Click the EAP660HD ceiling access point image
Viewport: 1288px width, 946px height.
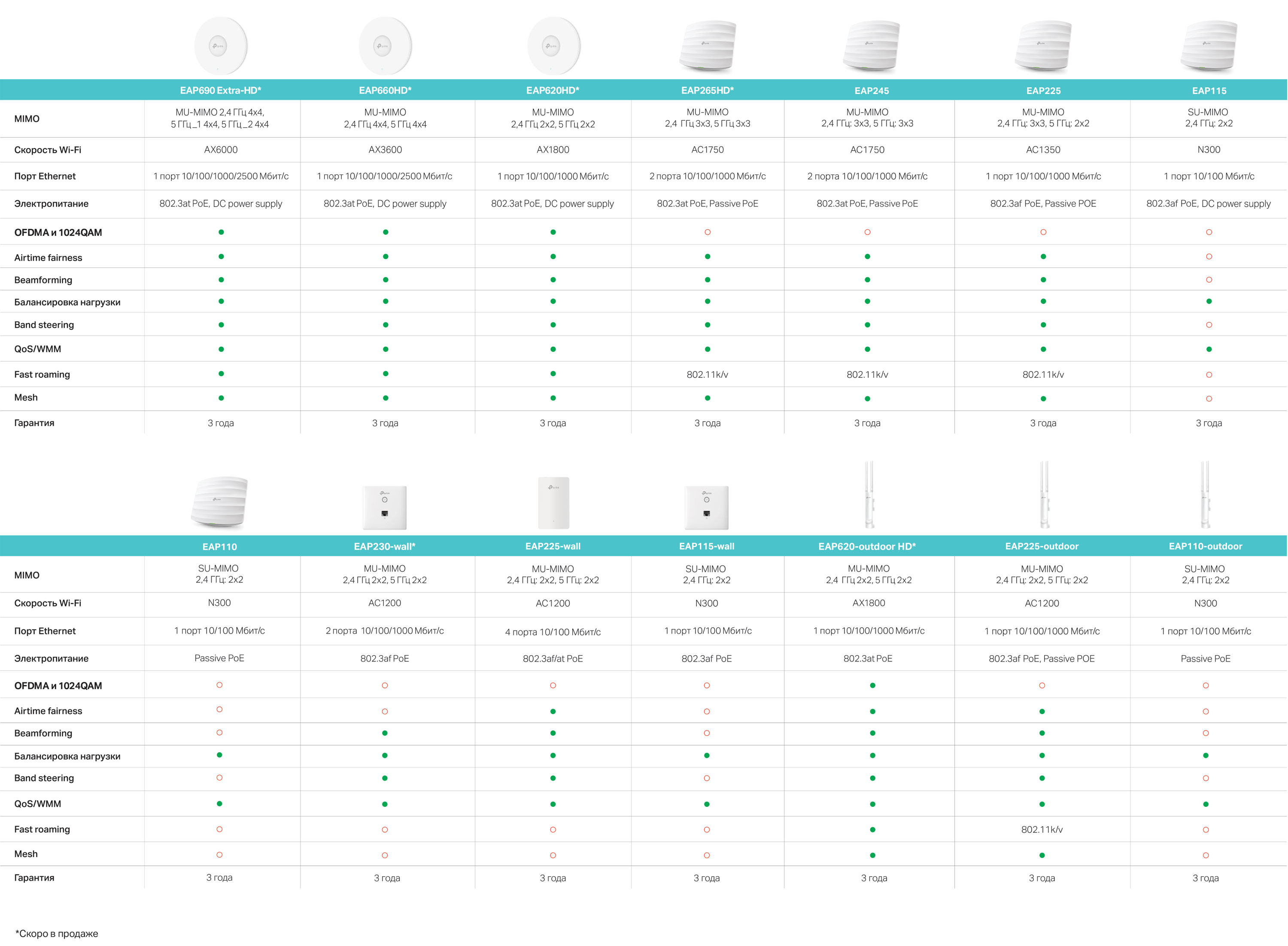pos(385,46)
